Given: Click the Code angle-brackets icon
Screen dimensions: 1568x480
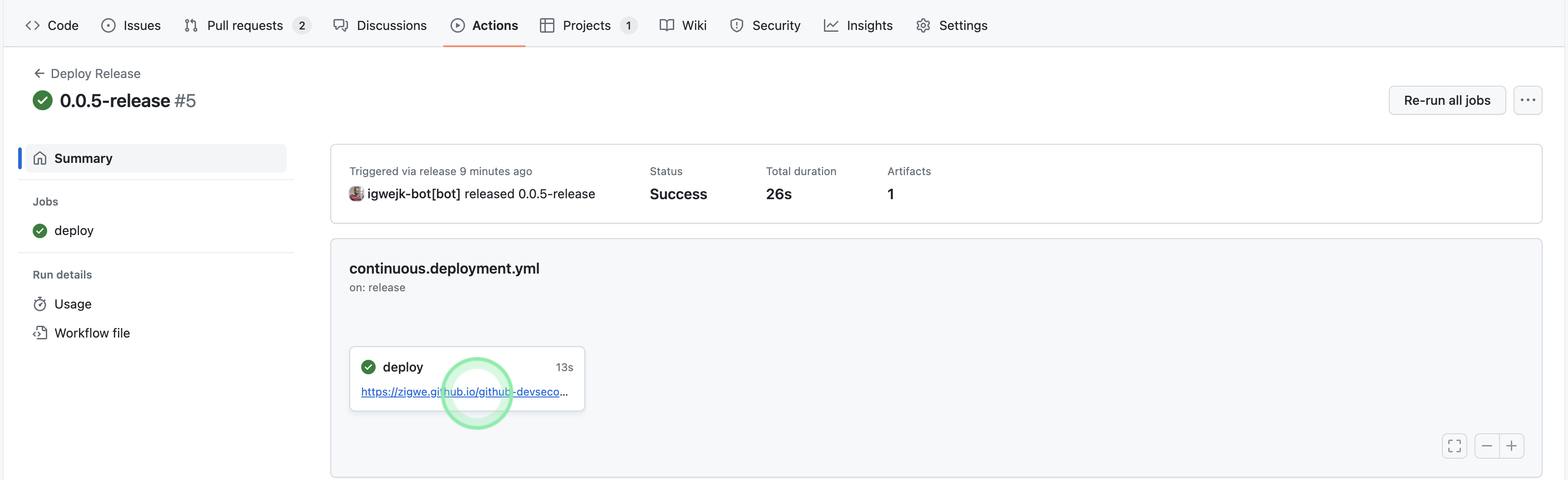Looking at the screenshot, I should pos(33,25).
